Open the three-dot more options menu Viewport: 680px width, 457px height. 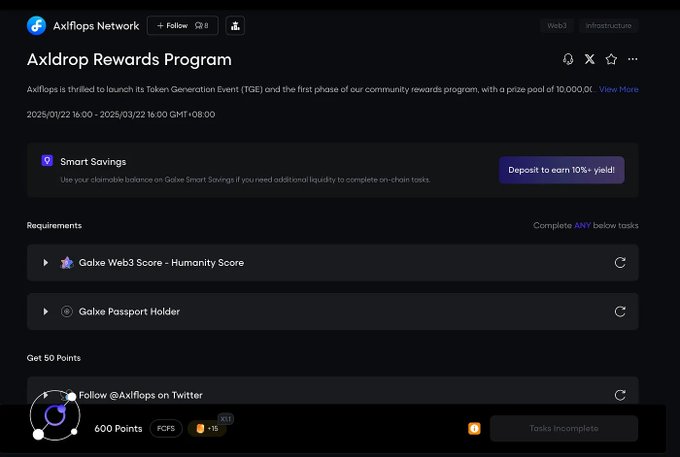(x=633, y=59)
